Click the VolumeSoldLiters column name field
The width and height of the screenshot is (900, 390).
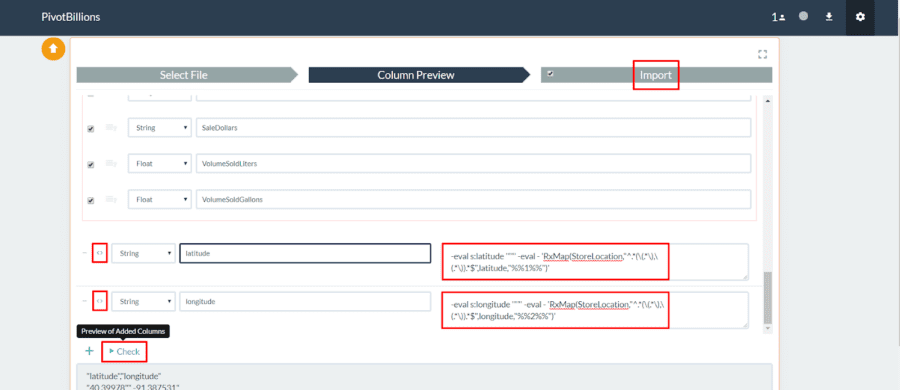pos(474,163)
